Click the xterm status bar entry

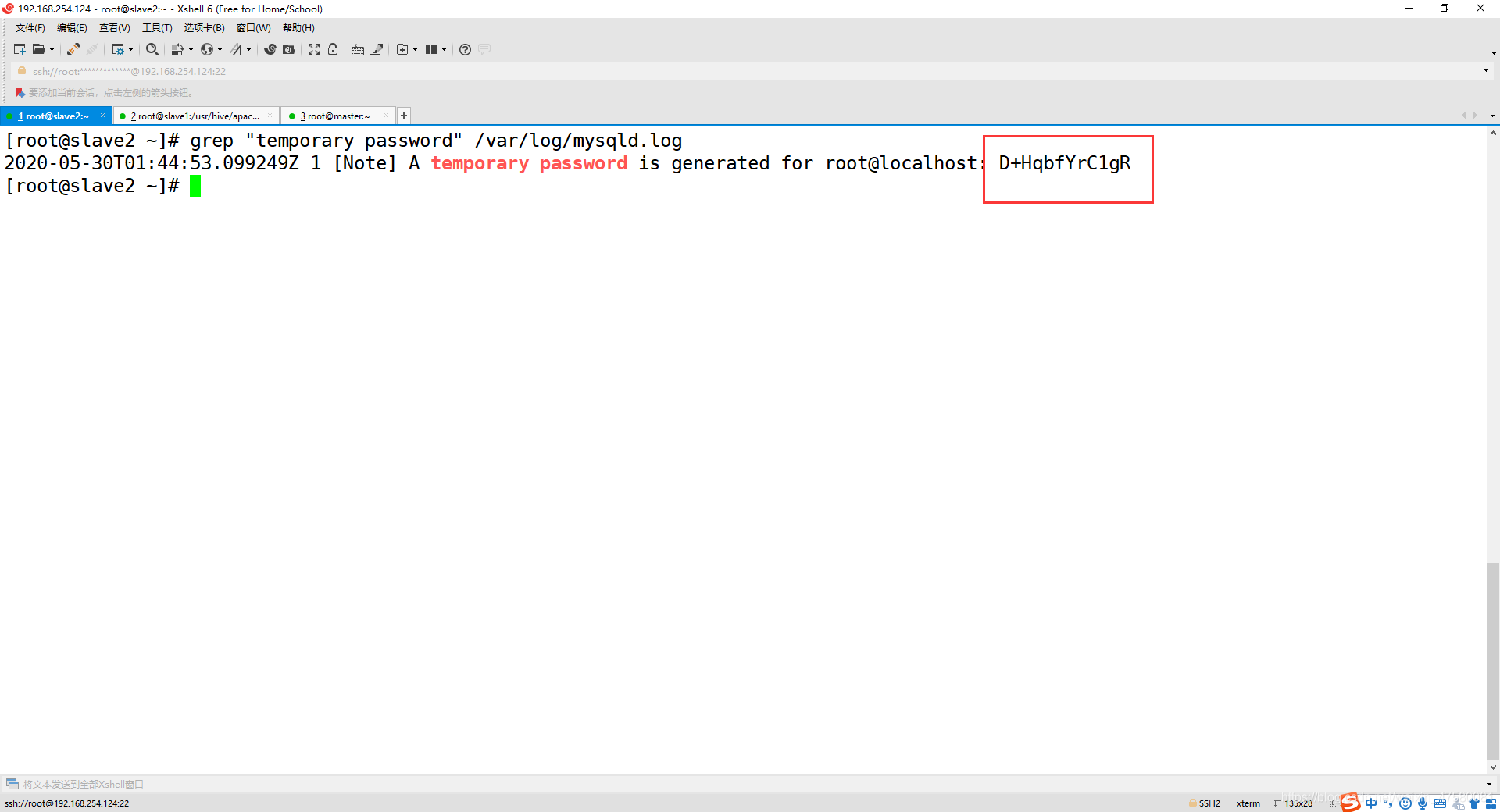point(1248,803)
